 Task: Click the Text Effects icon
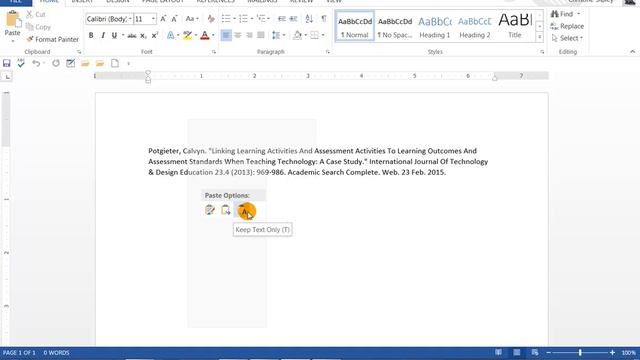(x=171, y=36)
